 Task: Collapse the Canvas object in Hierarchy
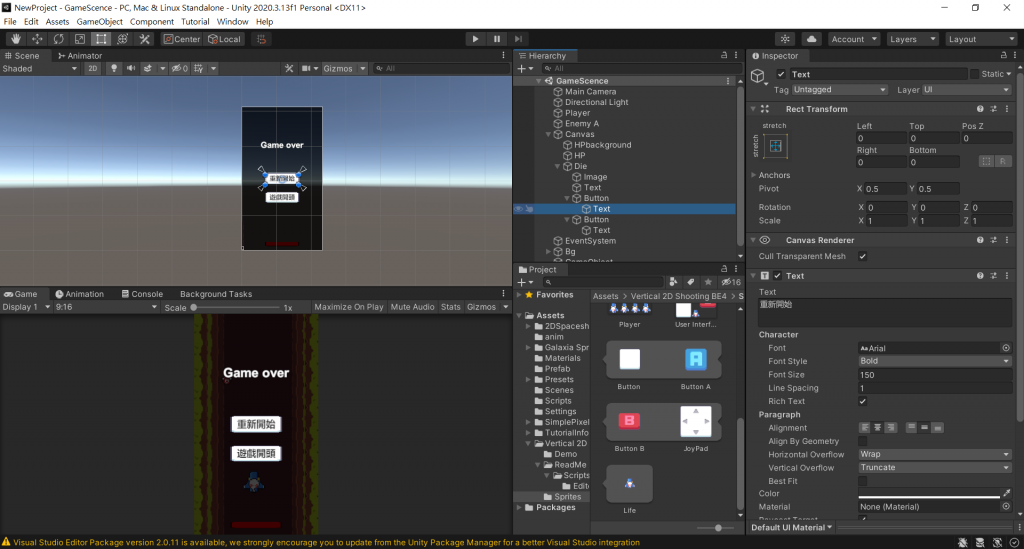(549, 134)
